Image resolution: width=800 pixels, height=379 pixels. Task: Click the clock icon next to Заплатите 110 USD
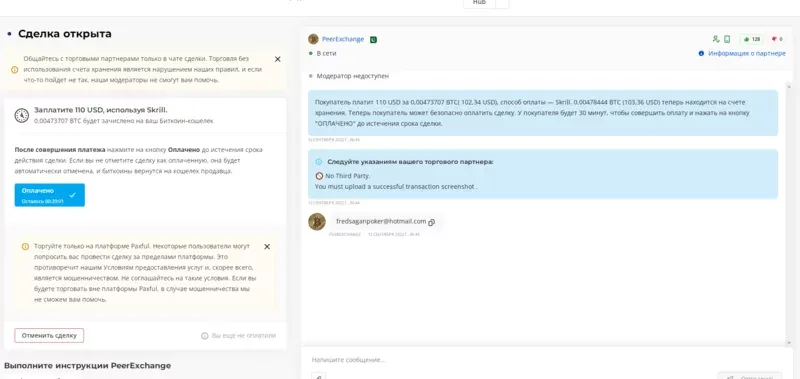coord(21,115)
